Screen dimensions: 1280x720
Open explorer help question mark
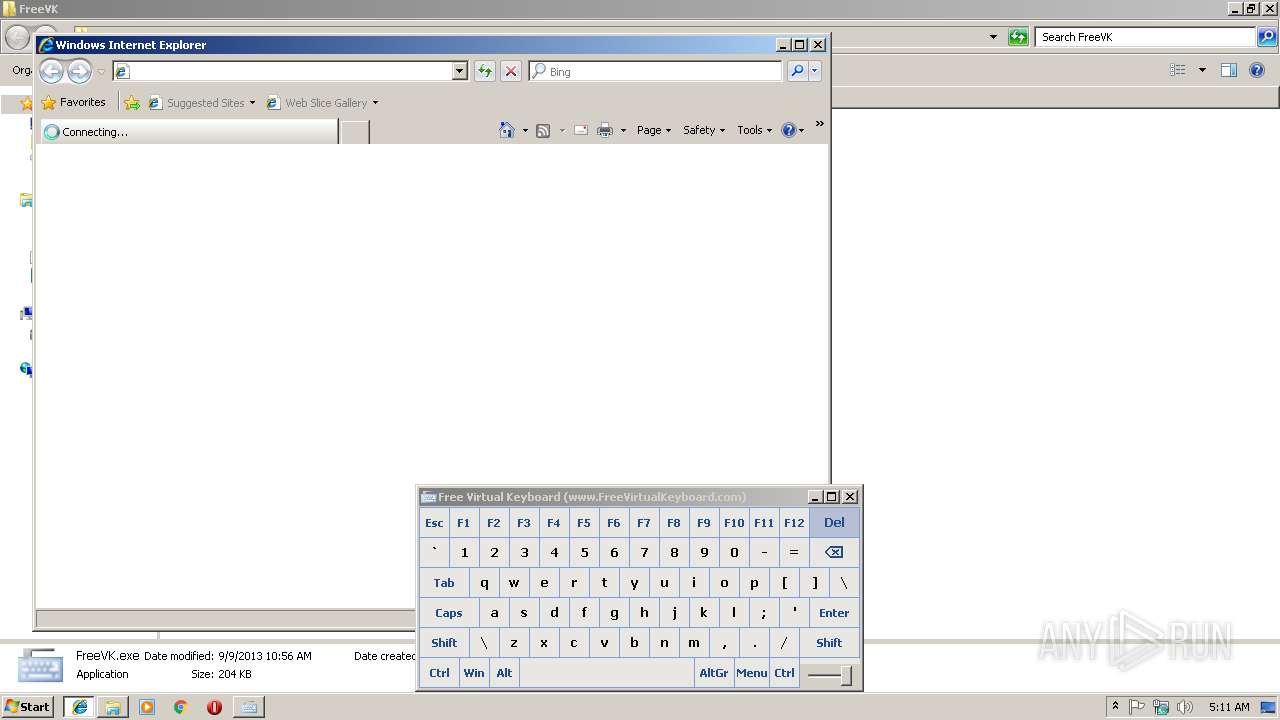click(1258, 70)
